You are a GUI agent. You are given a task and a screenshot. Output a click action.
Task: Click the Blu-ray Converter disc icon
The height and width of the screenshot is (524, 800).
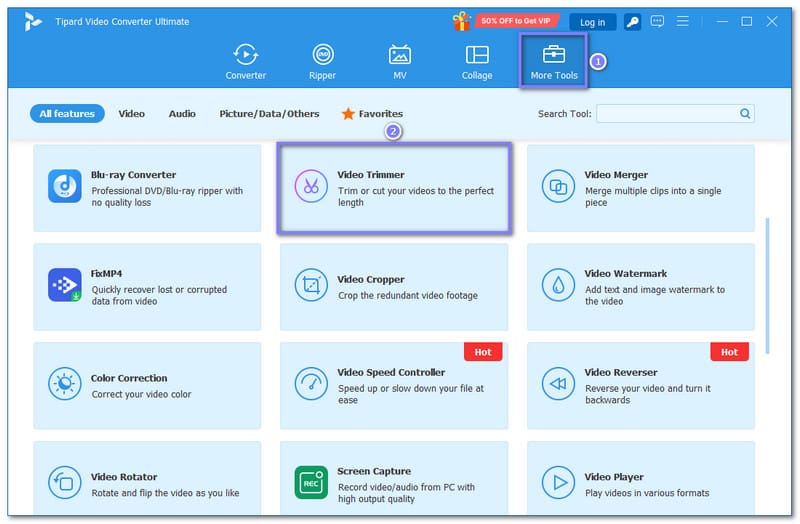pyautogui.click(x=65, y=186)
